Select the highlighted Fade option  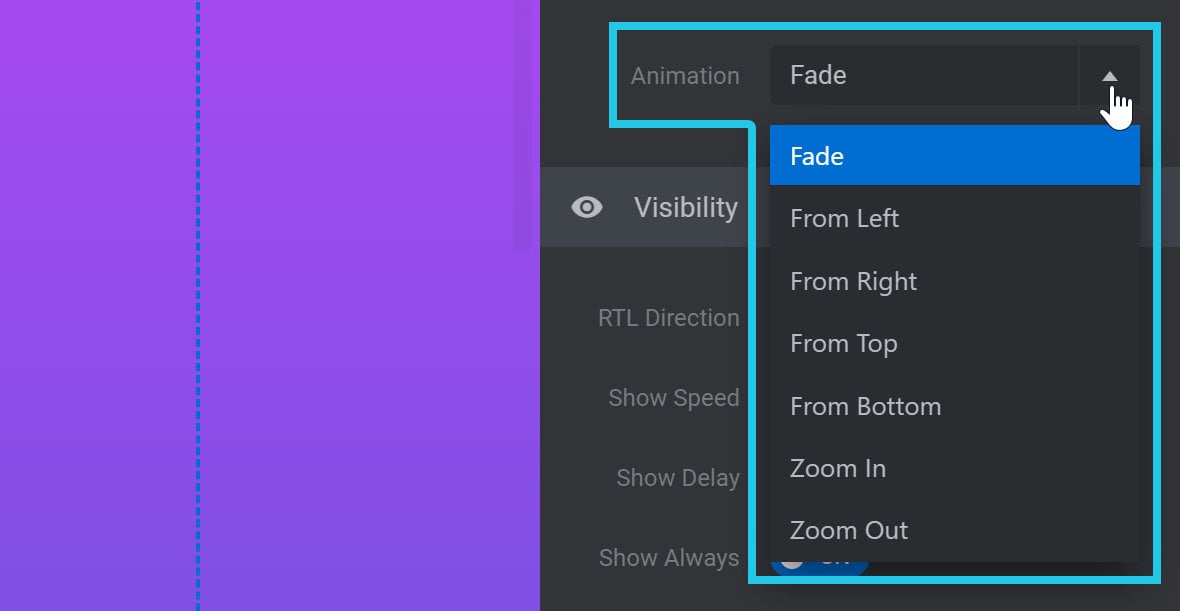(954, 156)
